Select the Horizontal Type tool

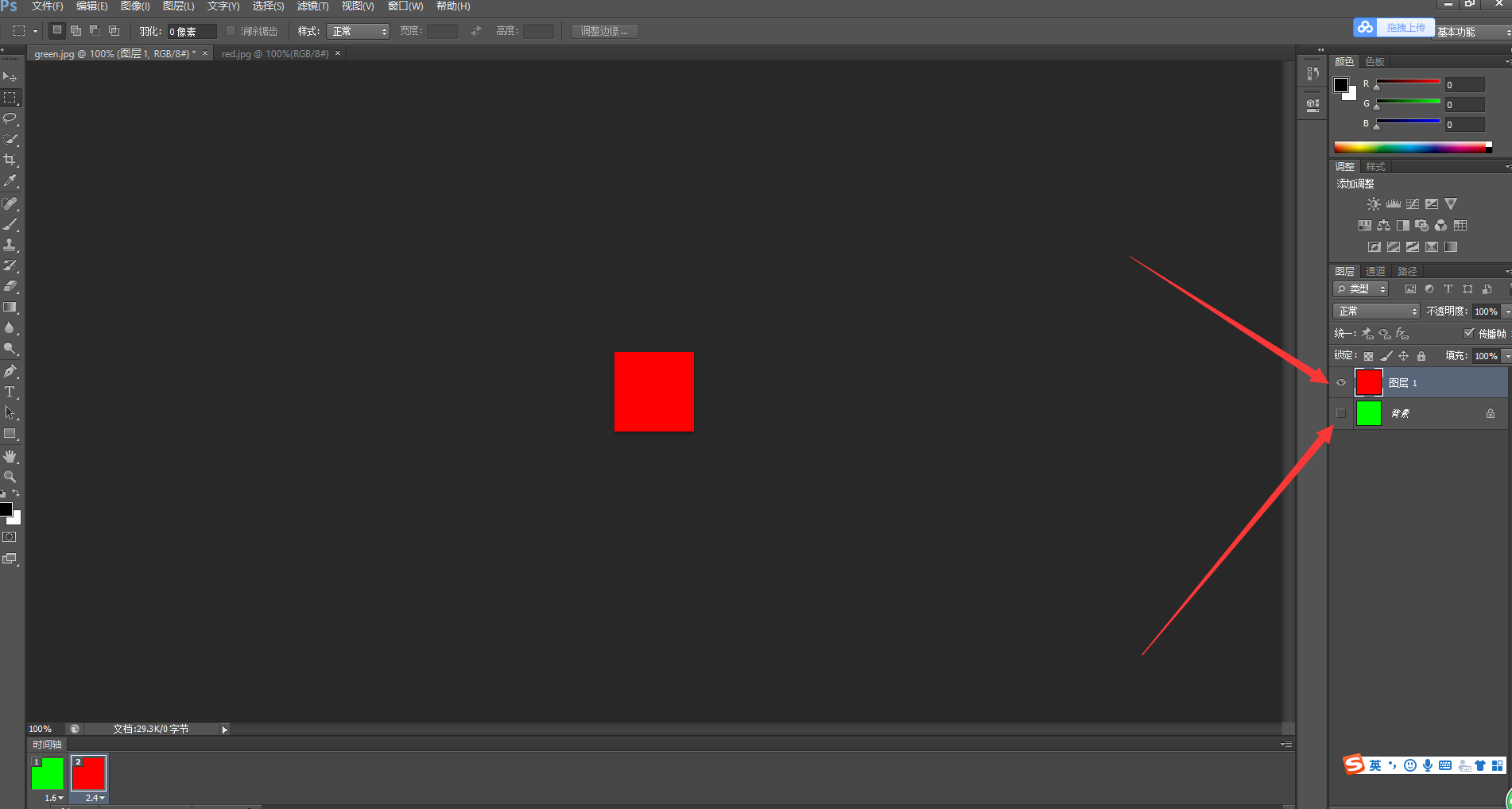click(x=10, y=392)
